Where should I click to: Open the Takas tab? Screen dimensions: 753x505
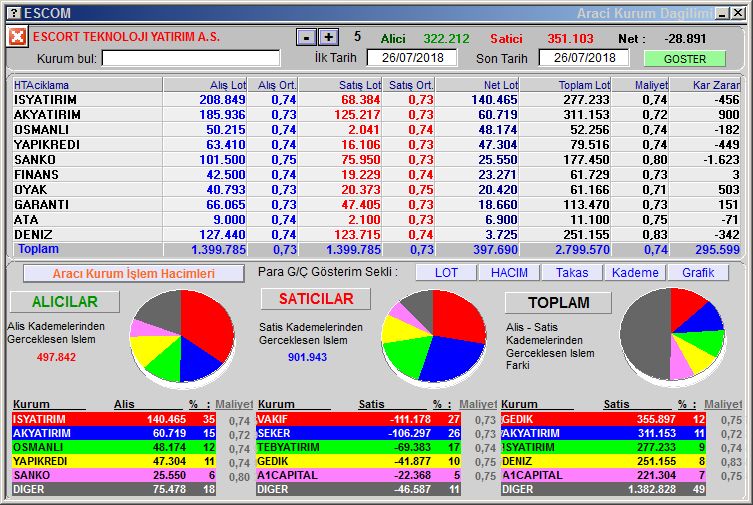pyautogui.click(x=572, y=273)
